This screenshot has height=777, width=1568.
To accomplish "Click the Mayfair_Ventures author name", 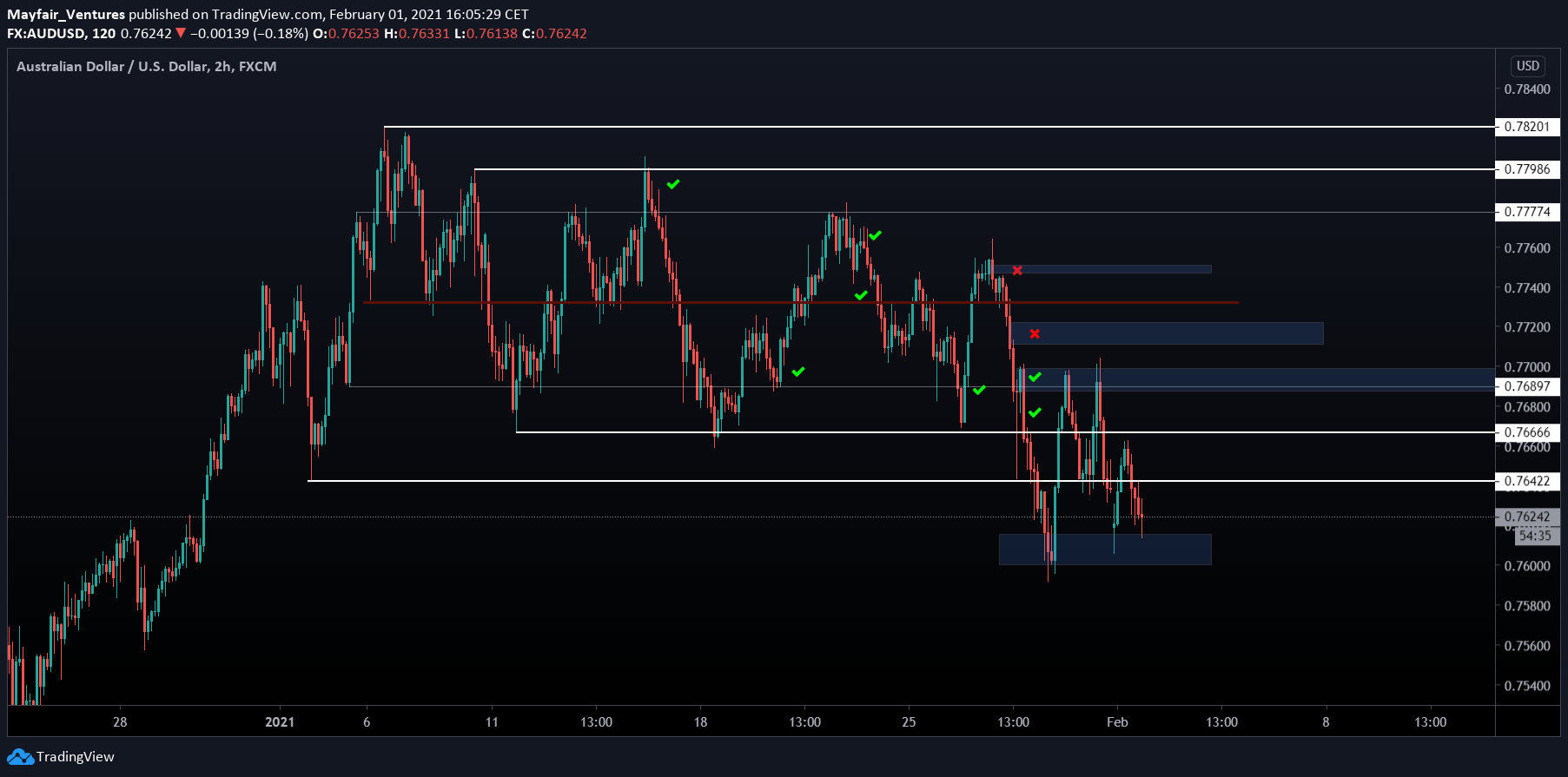I will coord(66,15).
